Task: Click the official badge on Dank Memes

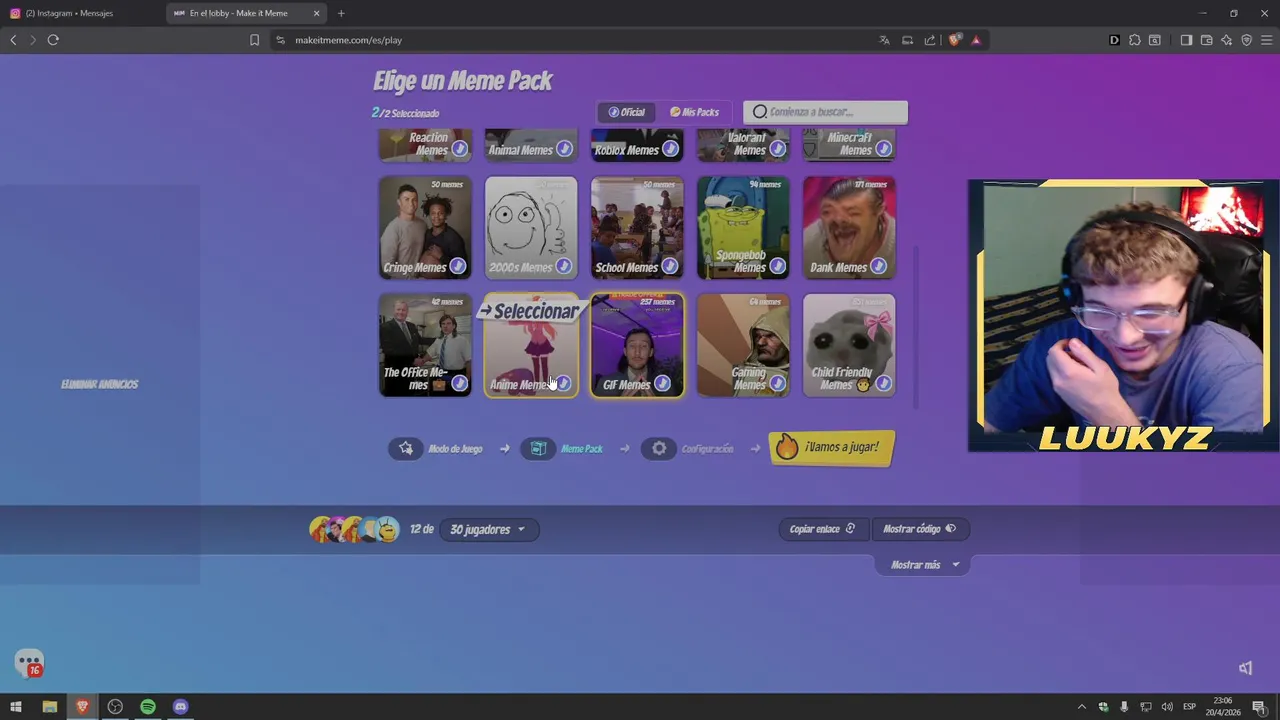Action: coord(878,266)
